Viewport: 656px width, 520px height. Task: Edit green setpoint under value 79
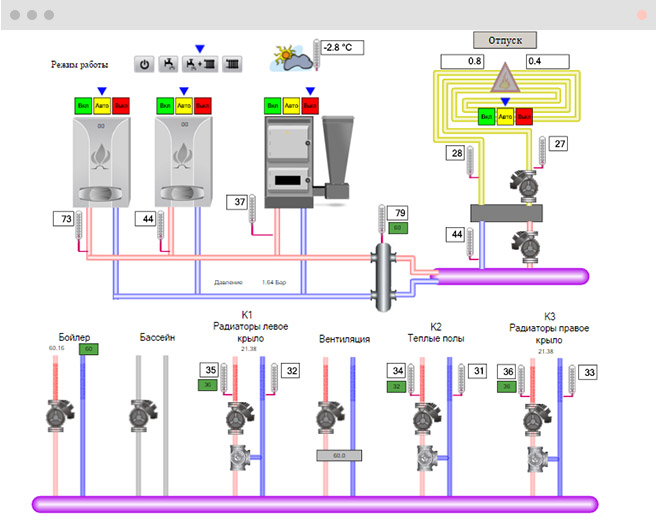click(398, 228)
